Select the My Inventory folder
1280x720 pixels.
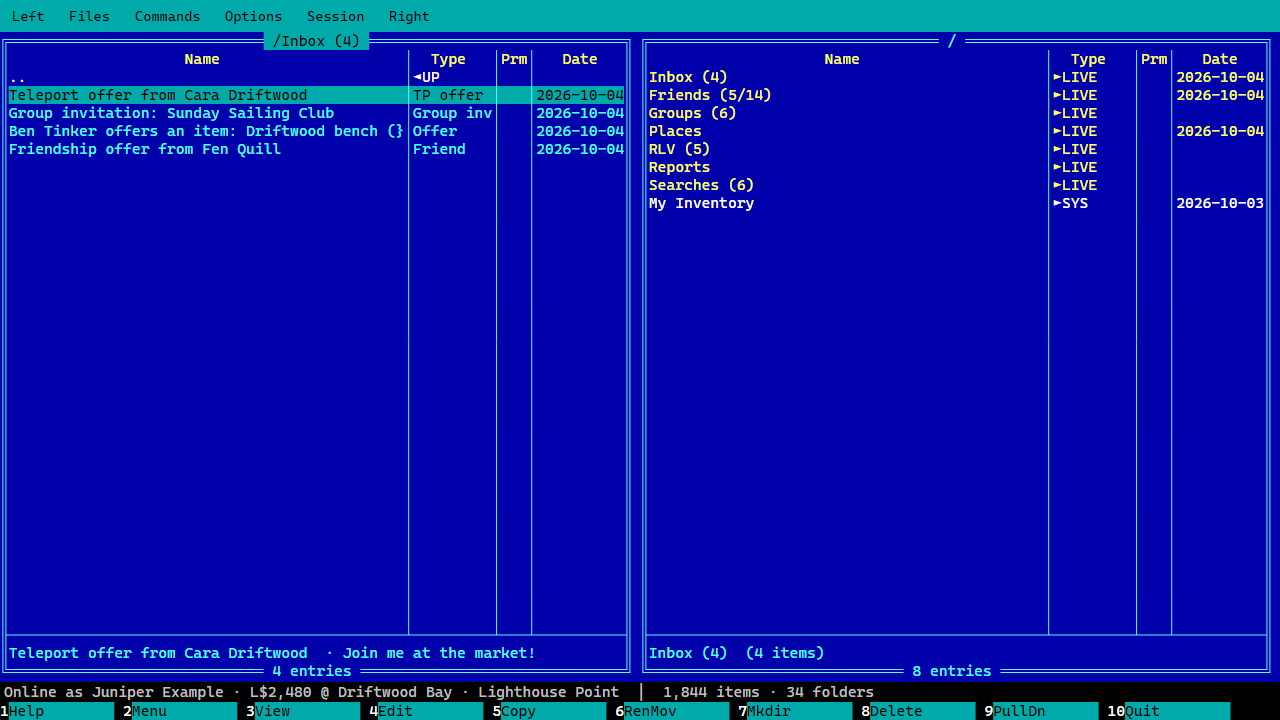click(x=956, y=203)
